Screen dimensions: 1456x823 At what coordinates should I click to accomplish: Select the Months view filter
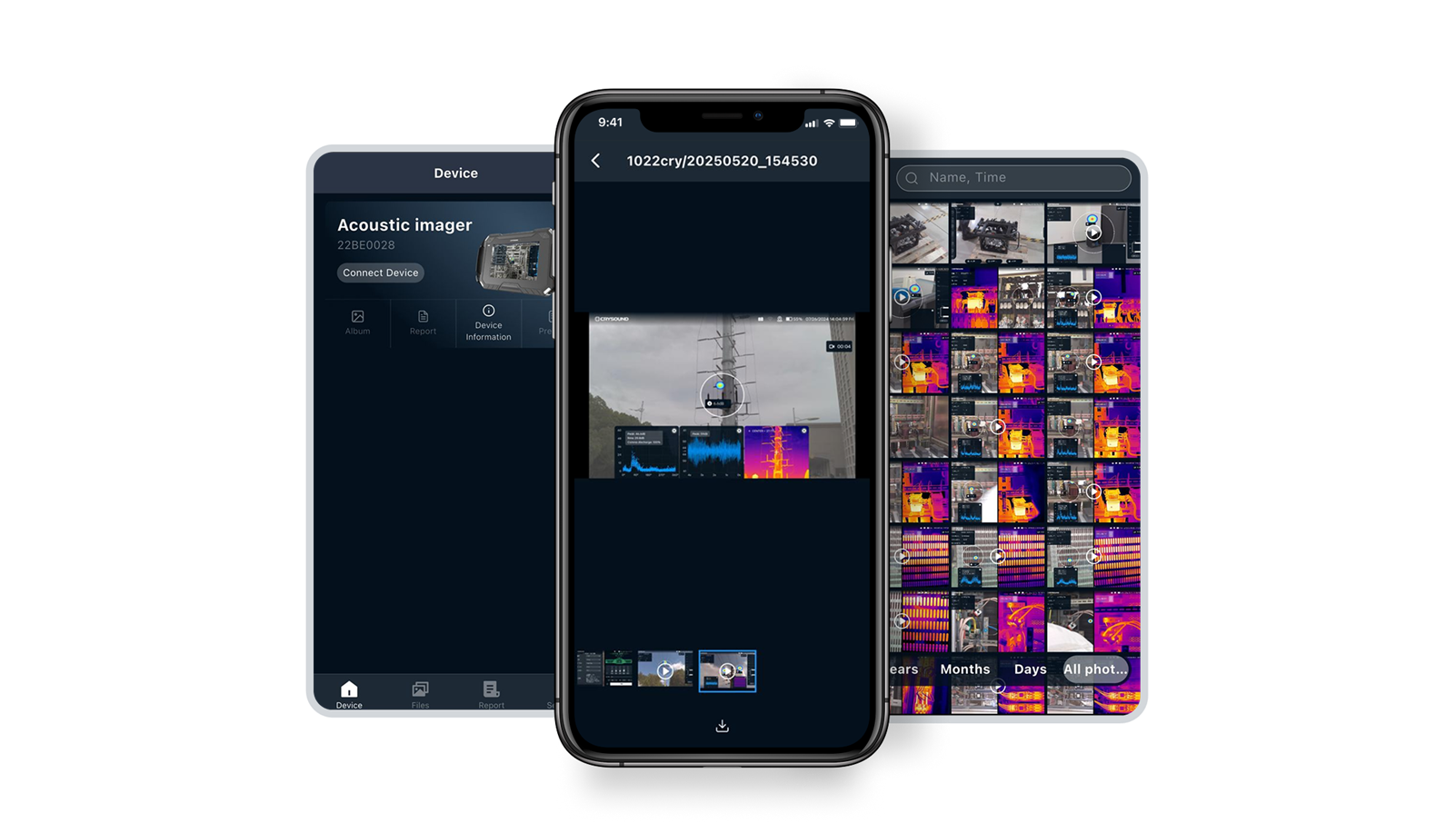pos(964,669)
